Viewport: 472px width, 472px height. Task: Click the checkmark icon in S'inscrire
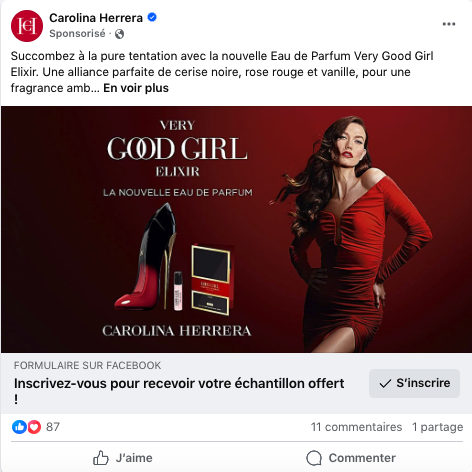tap(385, 384)
